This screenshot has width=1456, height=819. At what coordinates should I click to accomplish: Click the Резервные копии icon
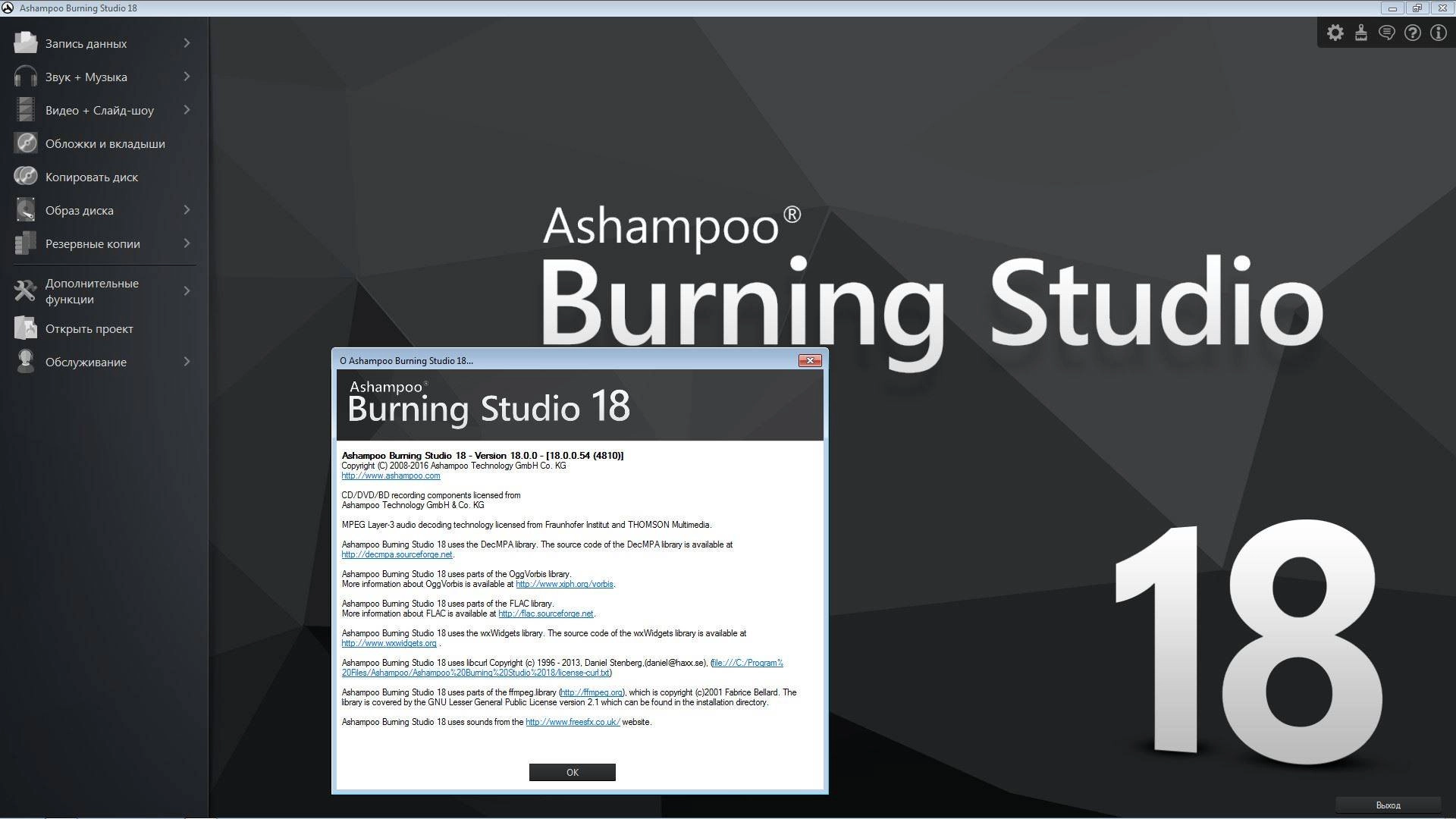pos(25,243)
